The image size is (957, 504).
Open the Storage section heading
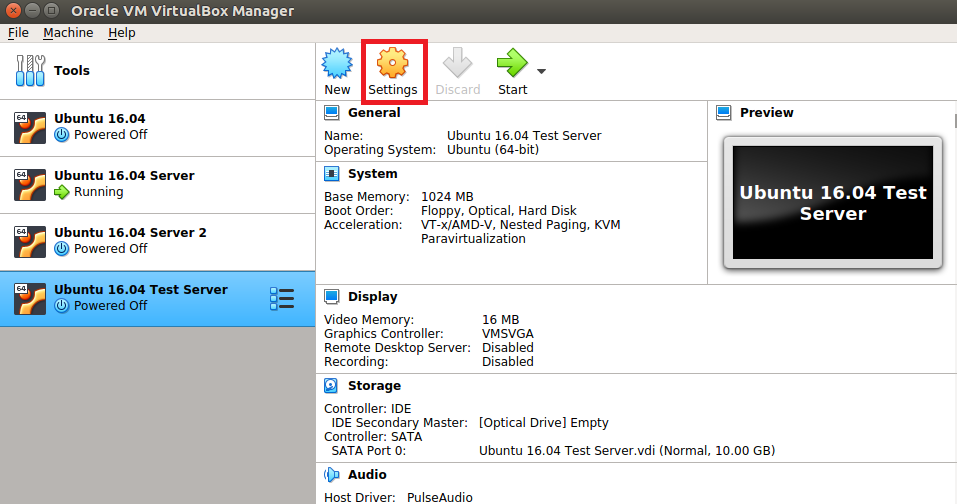pyautogui.click(x=374, y=386)
